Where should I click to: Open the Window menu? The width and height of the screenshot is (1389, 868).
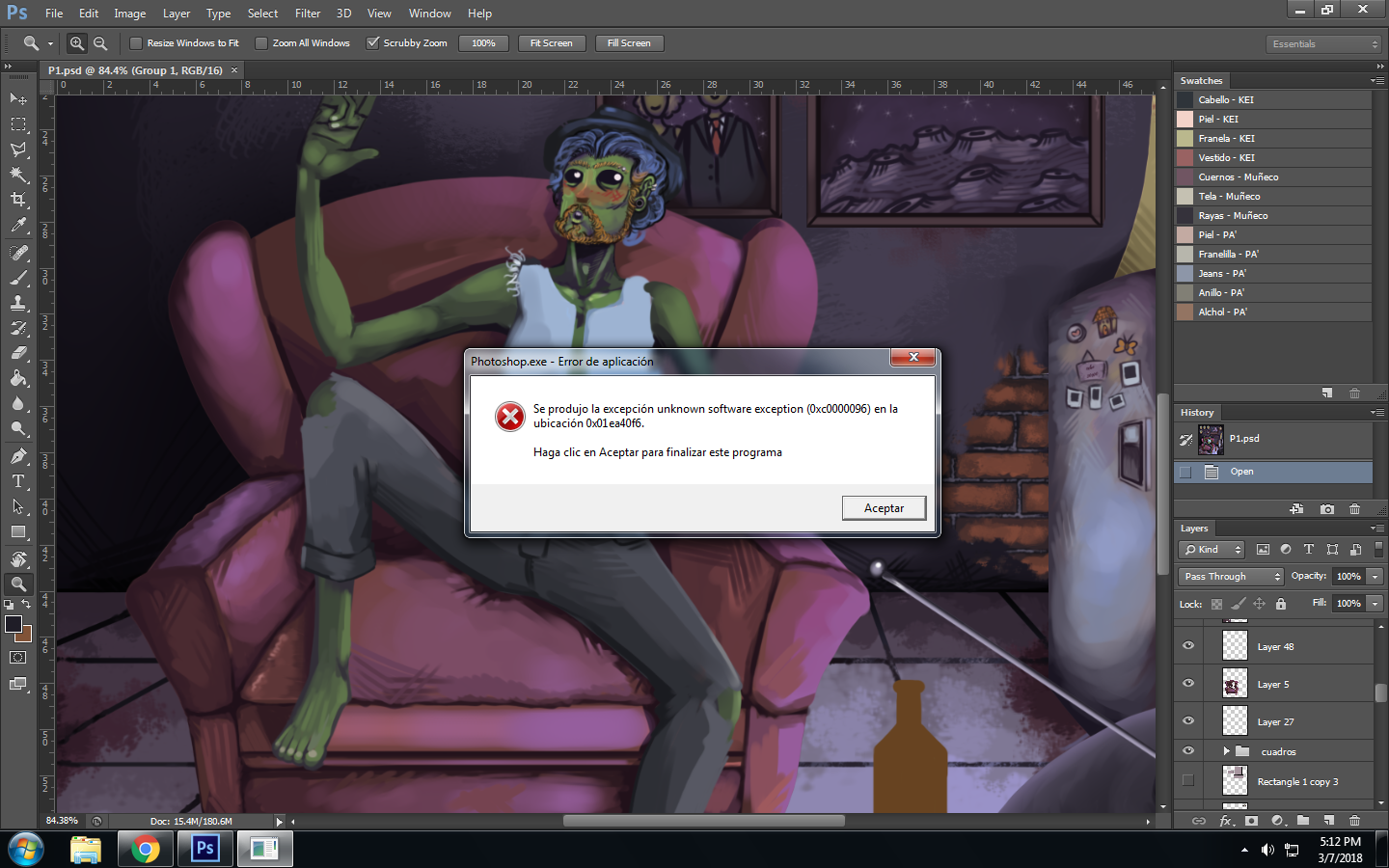(x=430, y=14)
